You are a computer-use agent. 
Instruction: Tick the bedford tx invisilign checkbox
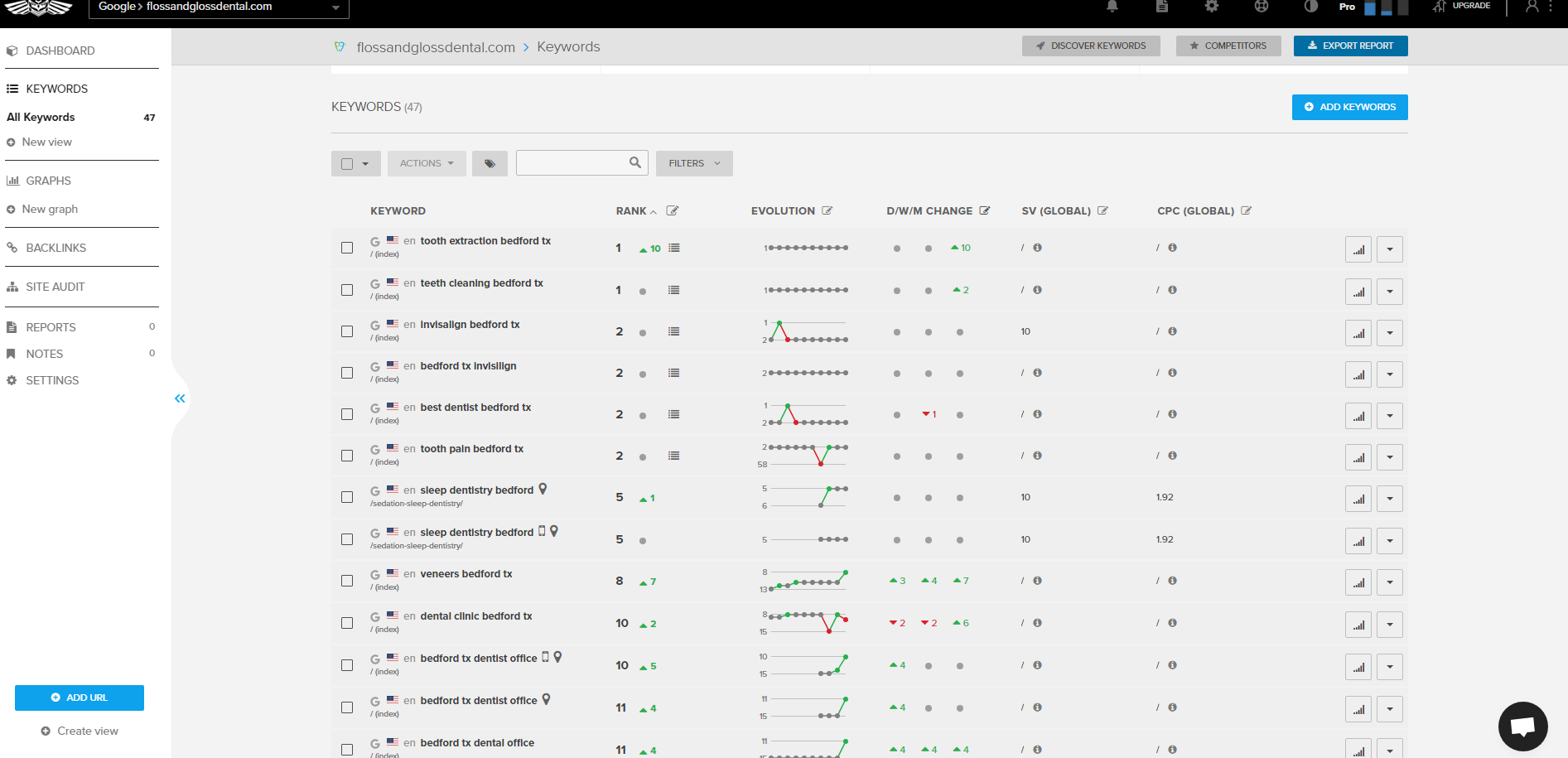pos(347,373)
